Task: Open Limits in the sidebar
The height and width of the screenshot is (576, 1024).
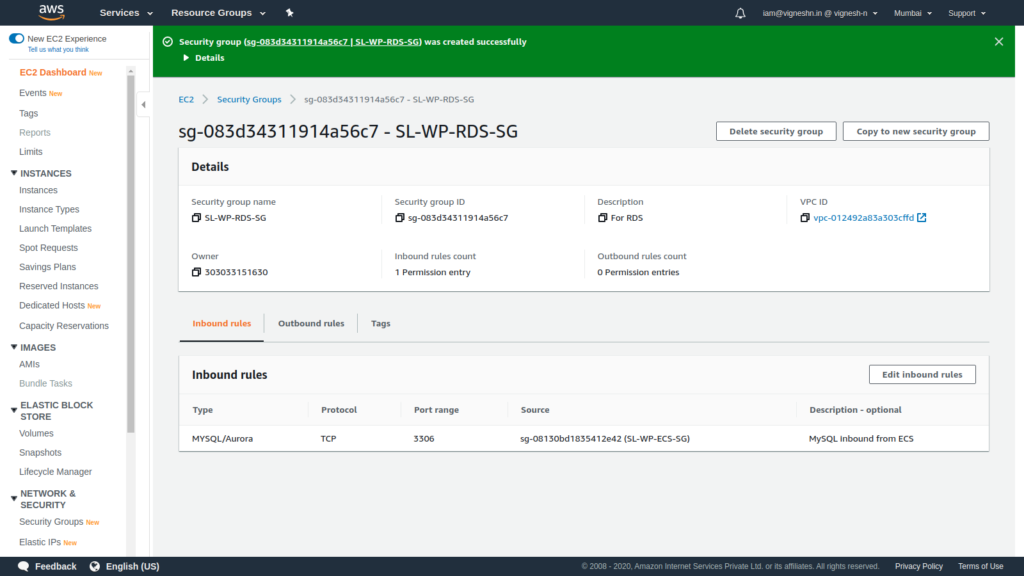Action: coord(31,152)
